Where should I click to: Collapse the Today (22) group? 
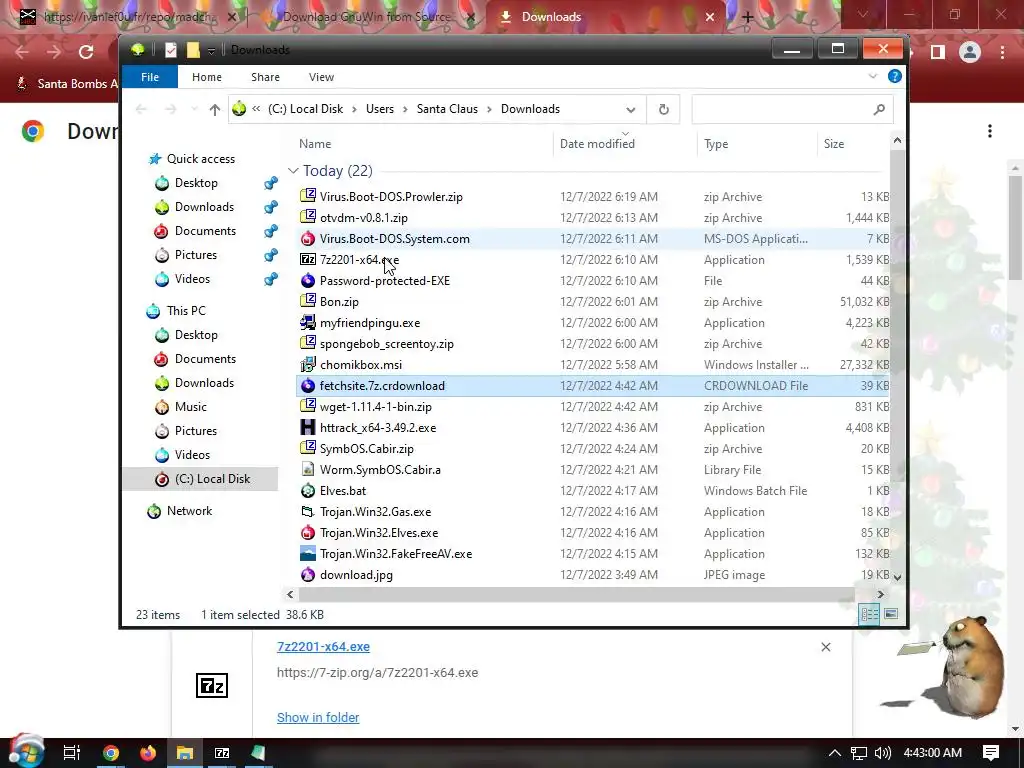(293, 170)
